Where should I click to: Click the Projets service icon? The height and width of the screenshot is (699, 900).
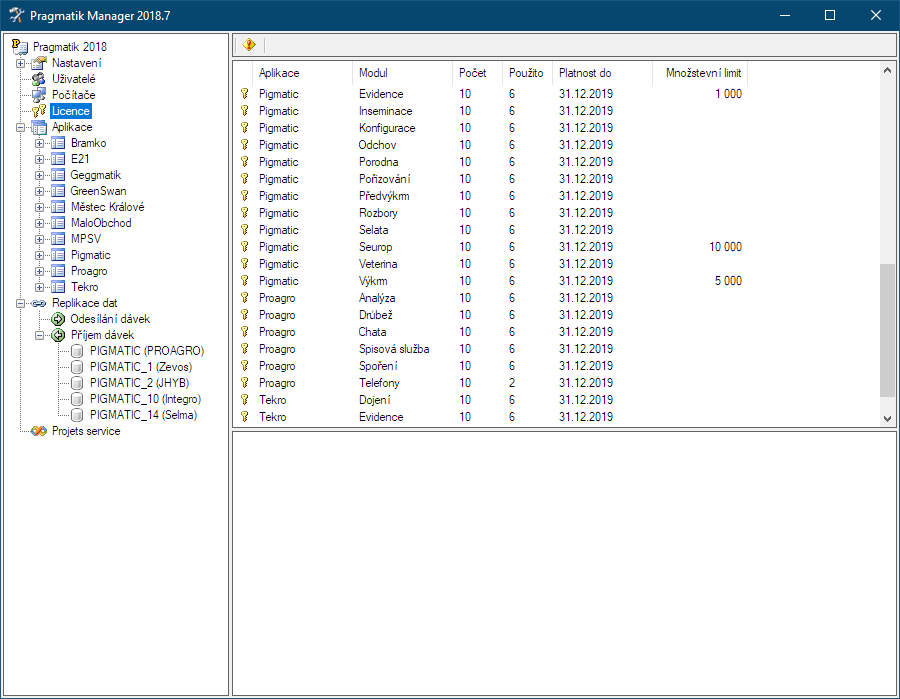[x=39, y=431]
